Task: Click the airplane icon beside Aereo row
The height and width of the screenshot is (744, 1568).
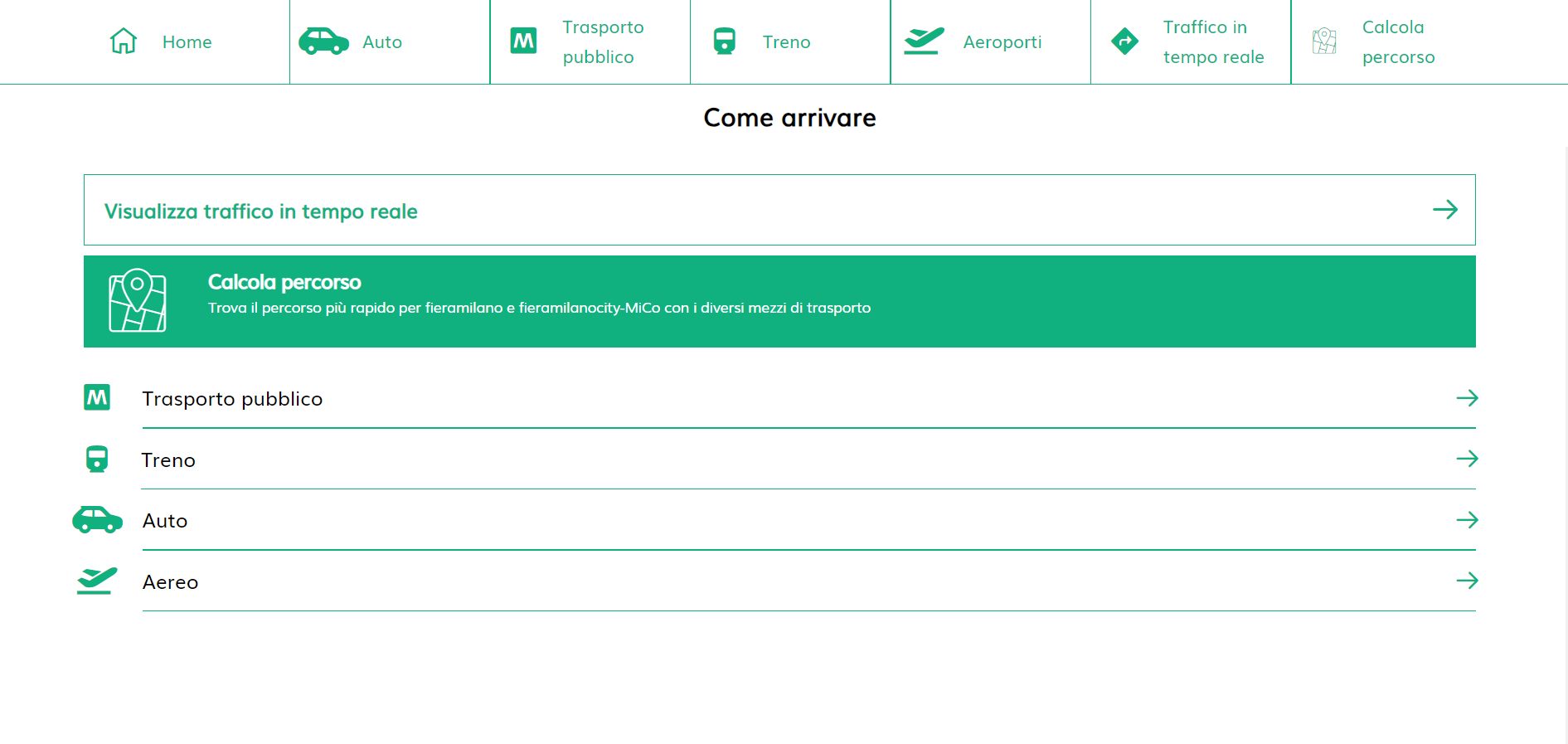Action: (x=97, y=581)
